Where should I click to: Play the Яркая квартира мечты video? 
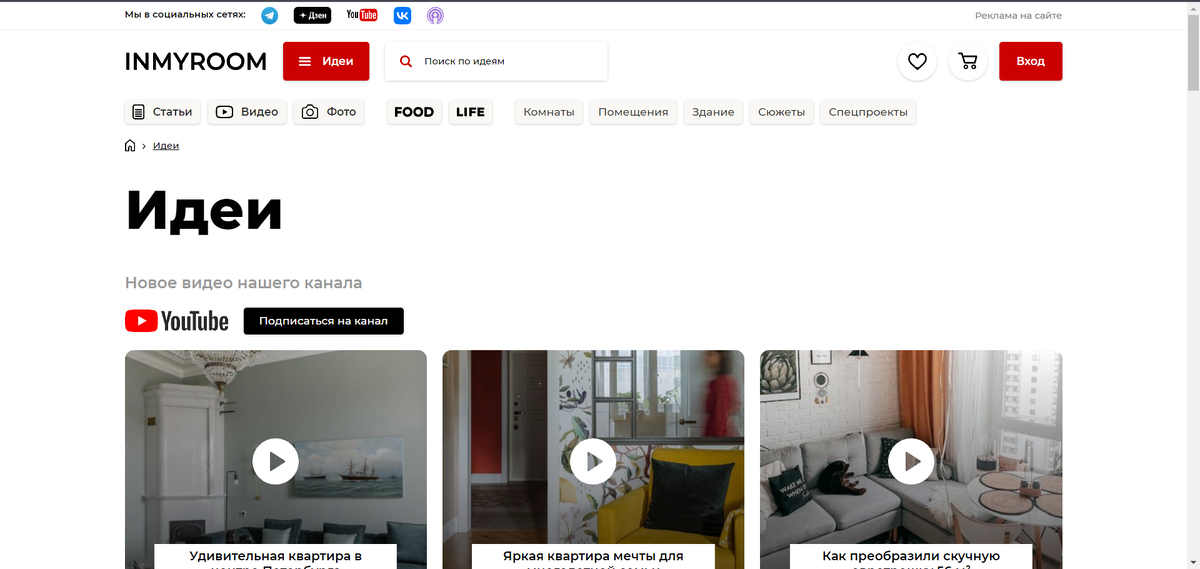[593, 462]
